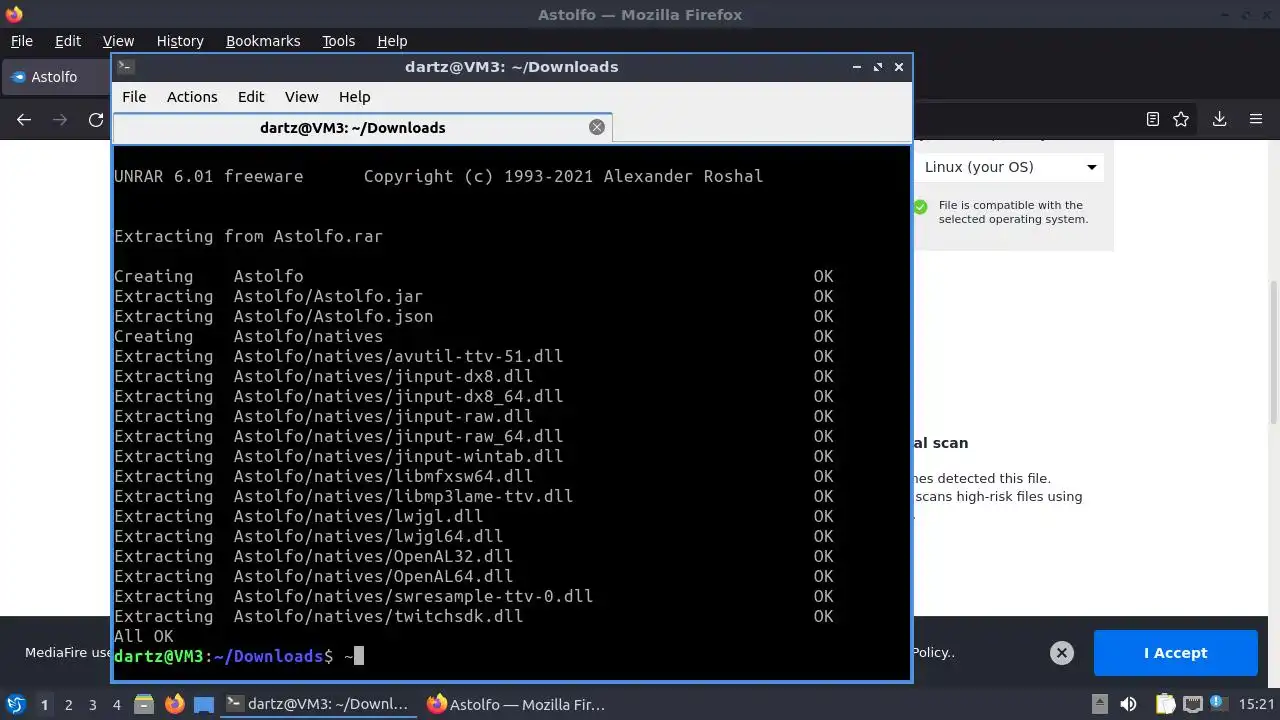Viewport: 1280px width, 720px height.
Task: Click 'Astolfo/natives/jinput-wintab.dll' line
Action: point(398,456)
